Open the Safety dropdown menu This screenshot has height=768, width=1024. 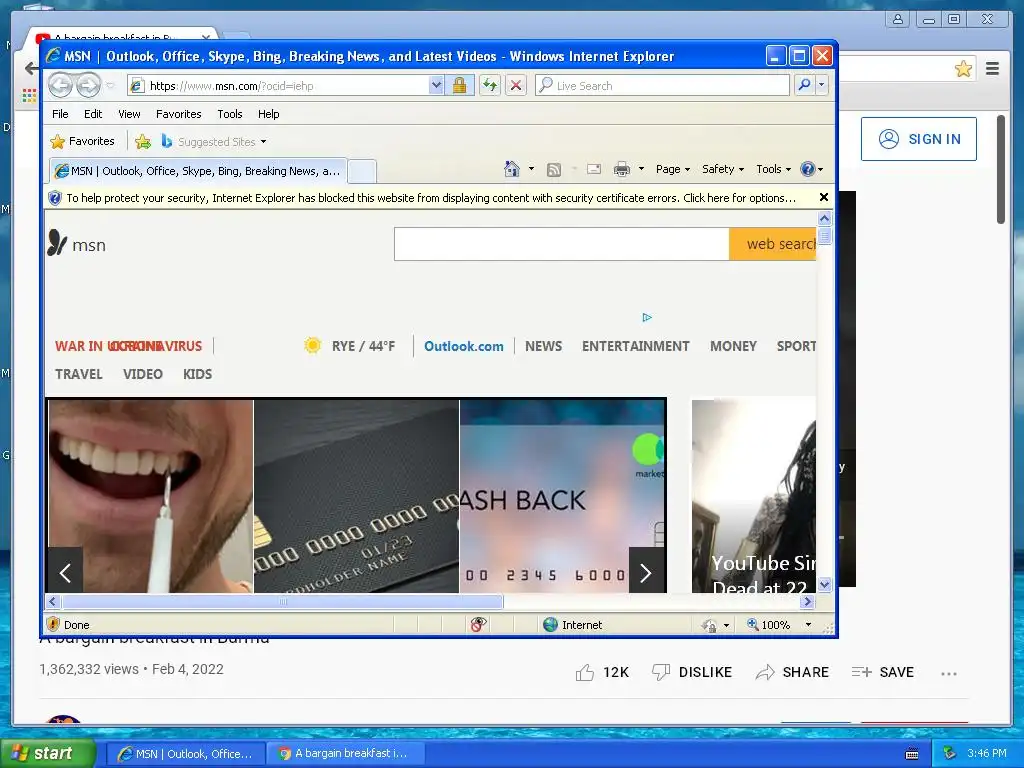point(723,169)
